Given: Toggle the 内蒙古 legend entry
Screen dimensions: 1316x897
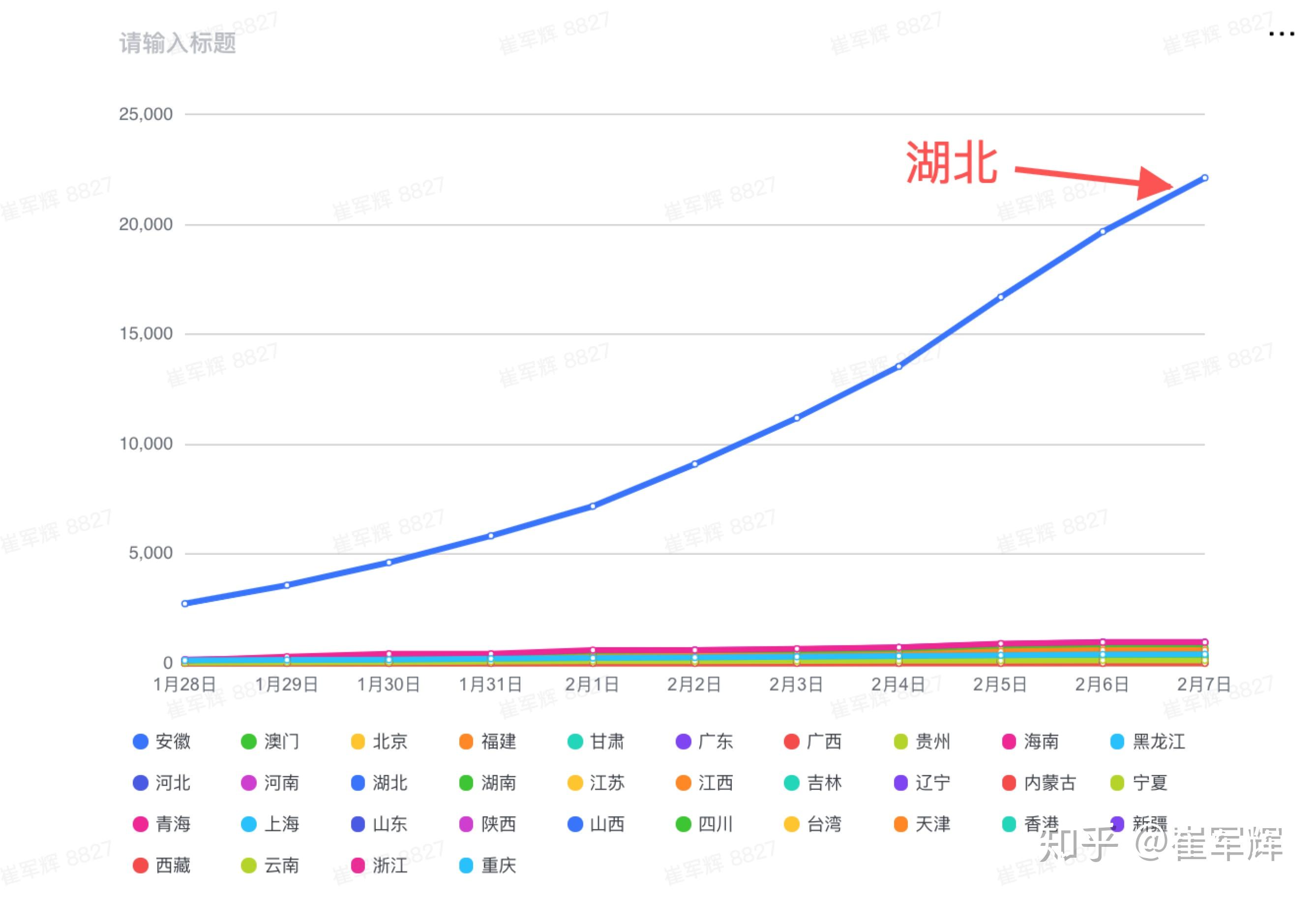Looking at the screenshot, I should tap(1039, 782).
